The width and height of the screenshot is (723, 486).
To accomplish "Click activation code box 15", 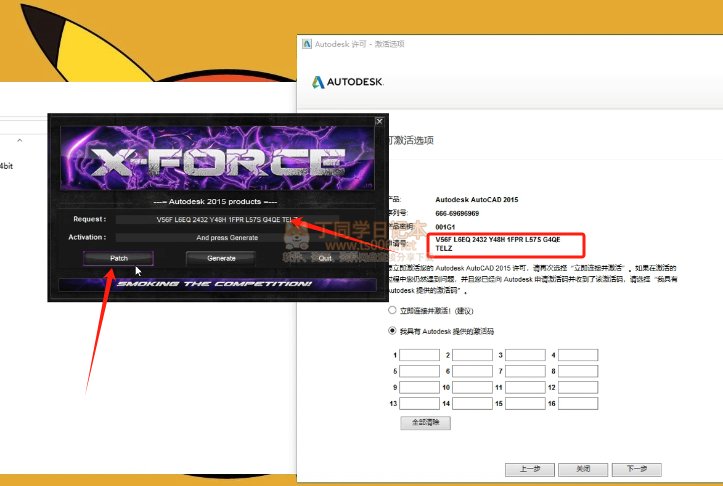I will [x=525, y=403].
